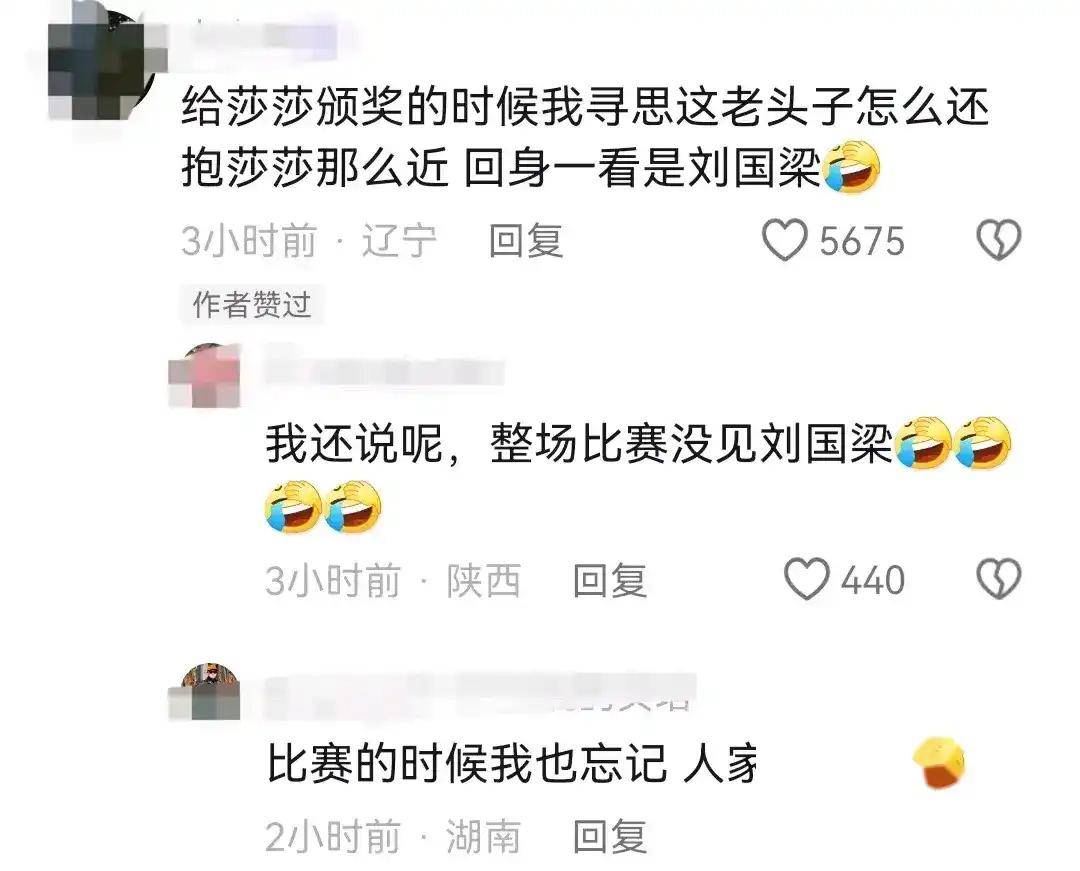The width and height of the screenshot is (1080, 871).
Task: Tap the 440 like count number
Action: [x=873, y=580]
